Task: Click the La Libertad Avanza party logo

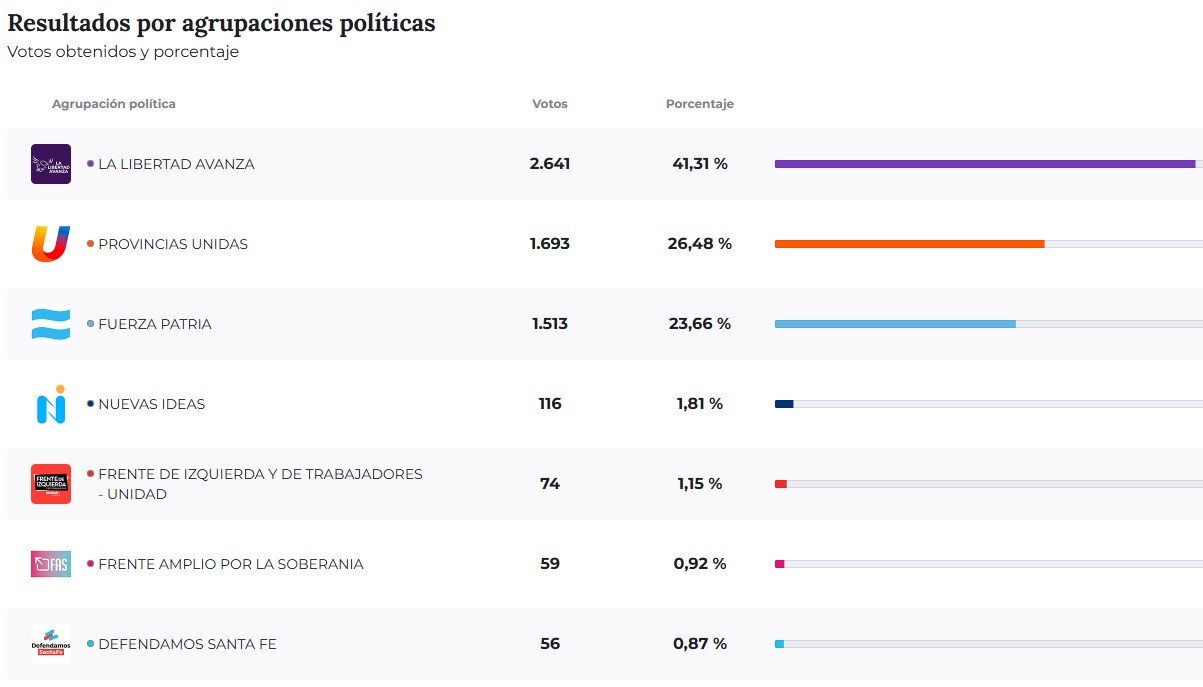Action: click(x=51, y=164)
